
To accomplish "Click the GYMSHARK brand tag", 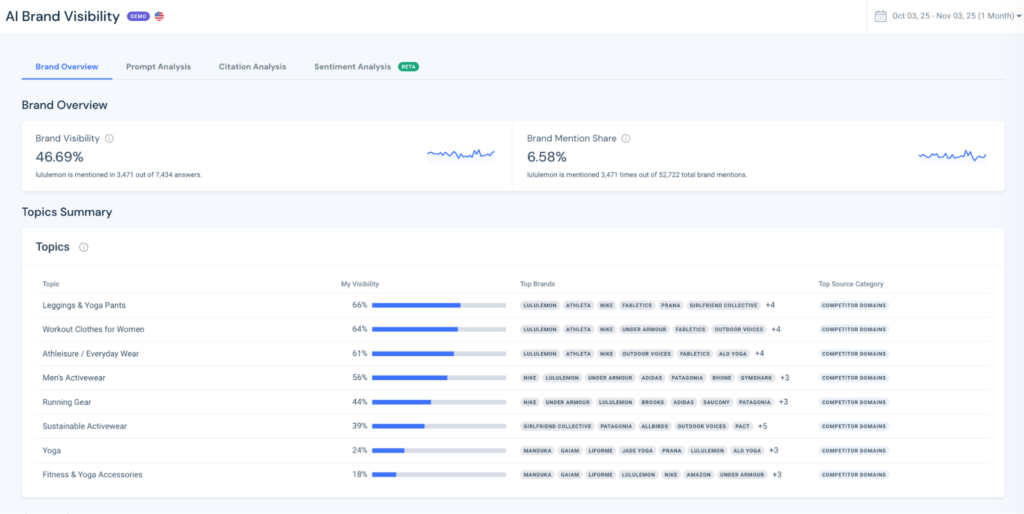I will click(x=757, y=377).
